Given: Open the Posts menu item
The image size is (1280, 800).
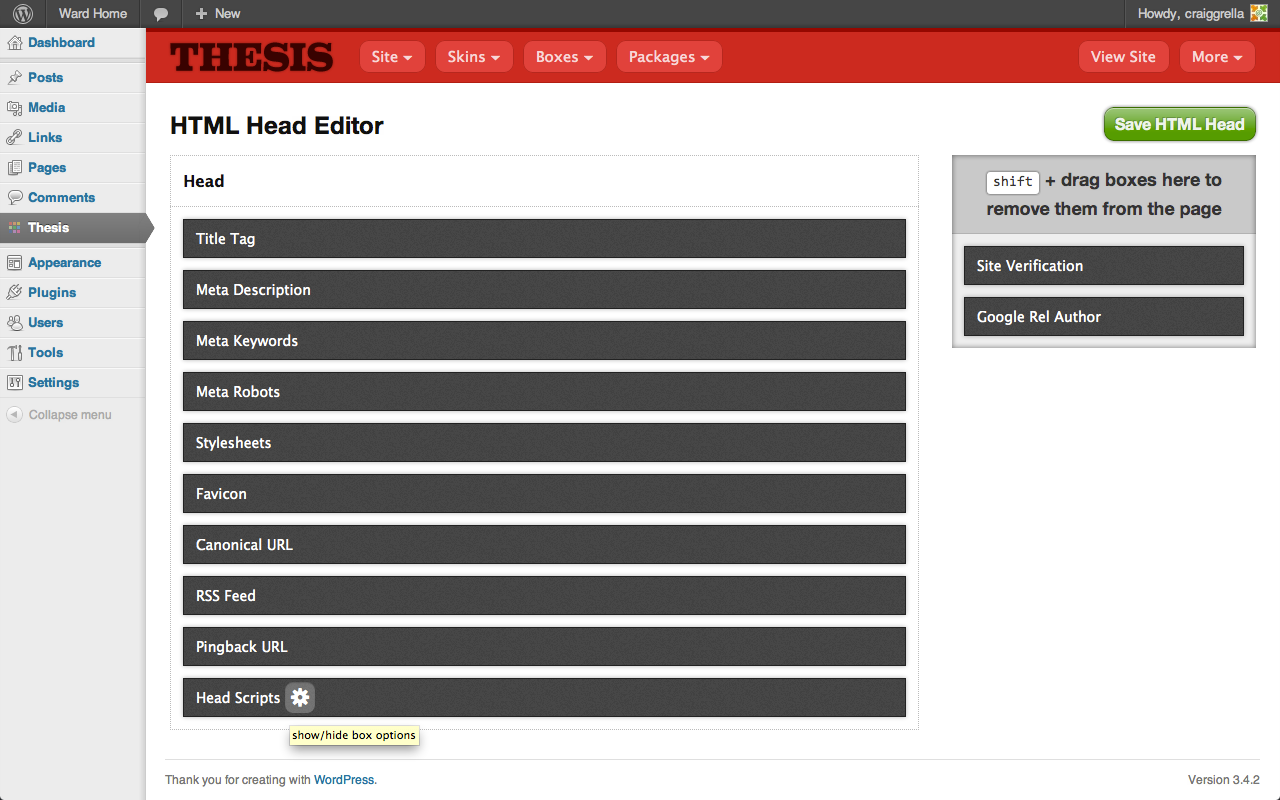Looking at the screenshot, I should pyautogui.click(x=45, y=78).
